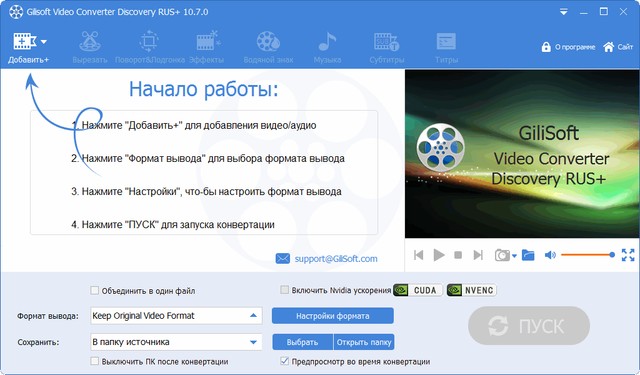This screenshot has height=375, width=640.
Task: Maximize the window
Action: (604, 11)
